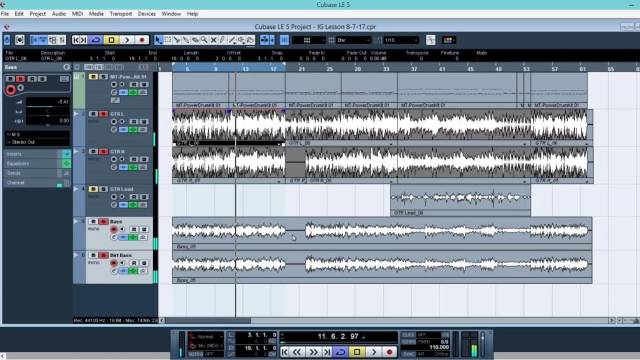Click Play button in top toolbar
640x360 pixels.
[x=127, y=40]
